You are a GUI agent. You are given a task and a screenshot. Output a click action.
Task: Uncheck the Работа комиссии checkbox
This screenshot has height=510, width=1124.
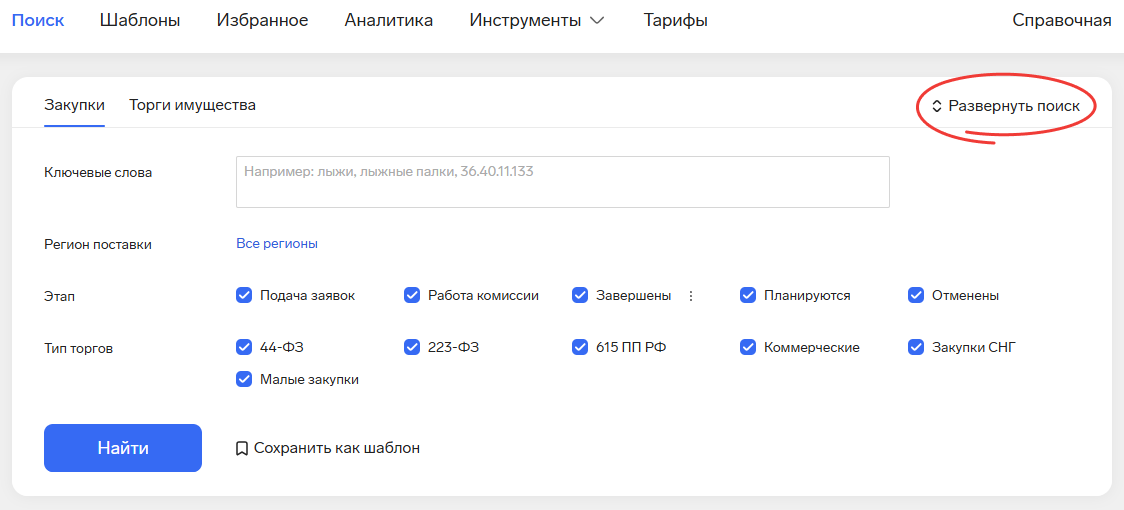(x=411, y=296)
